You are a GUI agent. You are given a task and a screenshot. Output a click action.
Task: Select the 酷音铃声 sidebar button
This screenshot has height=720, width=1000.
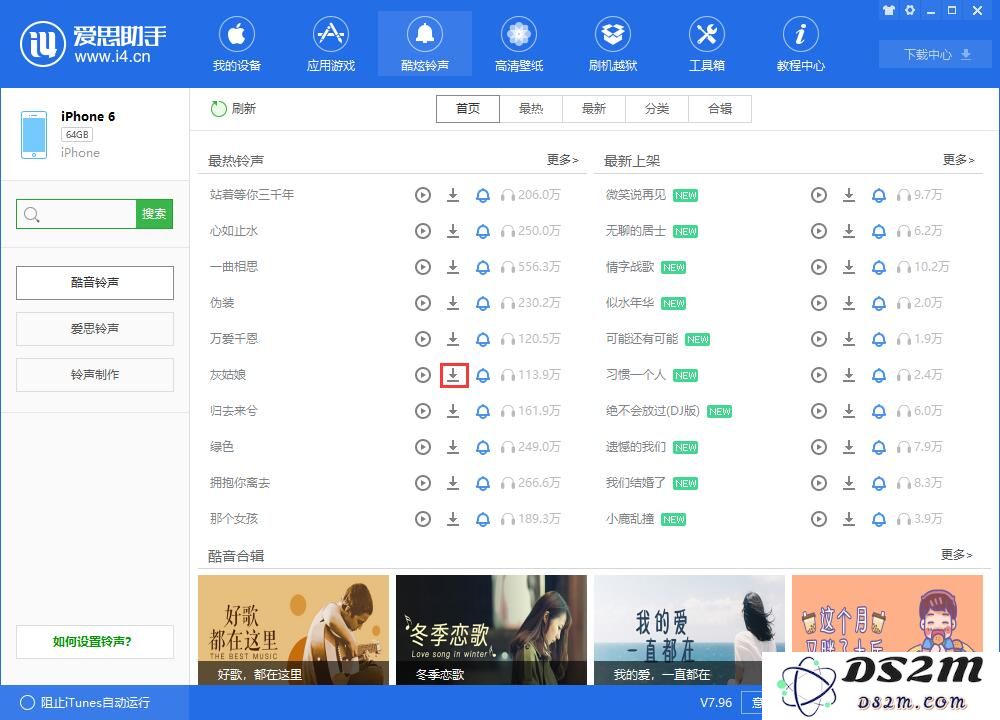point(95,283)
